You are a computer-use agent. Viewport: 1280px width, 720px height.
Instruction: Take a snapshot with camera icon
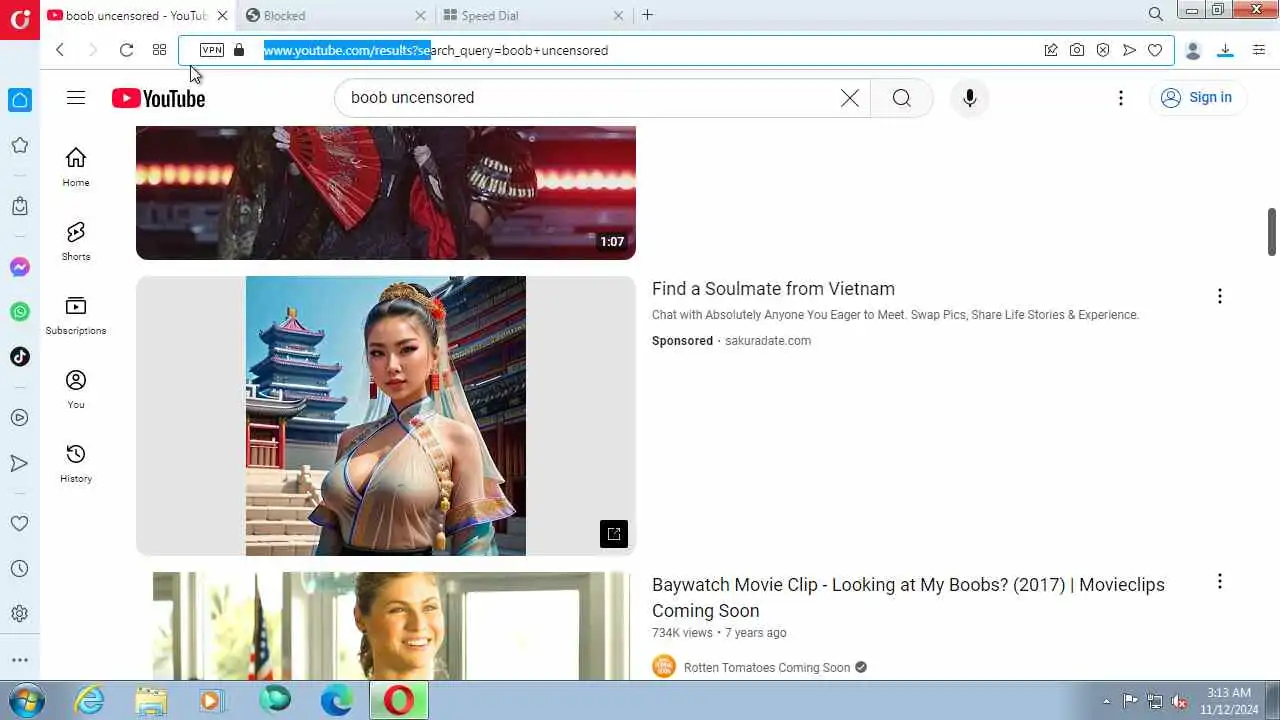tap(1077, 50)
